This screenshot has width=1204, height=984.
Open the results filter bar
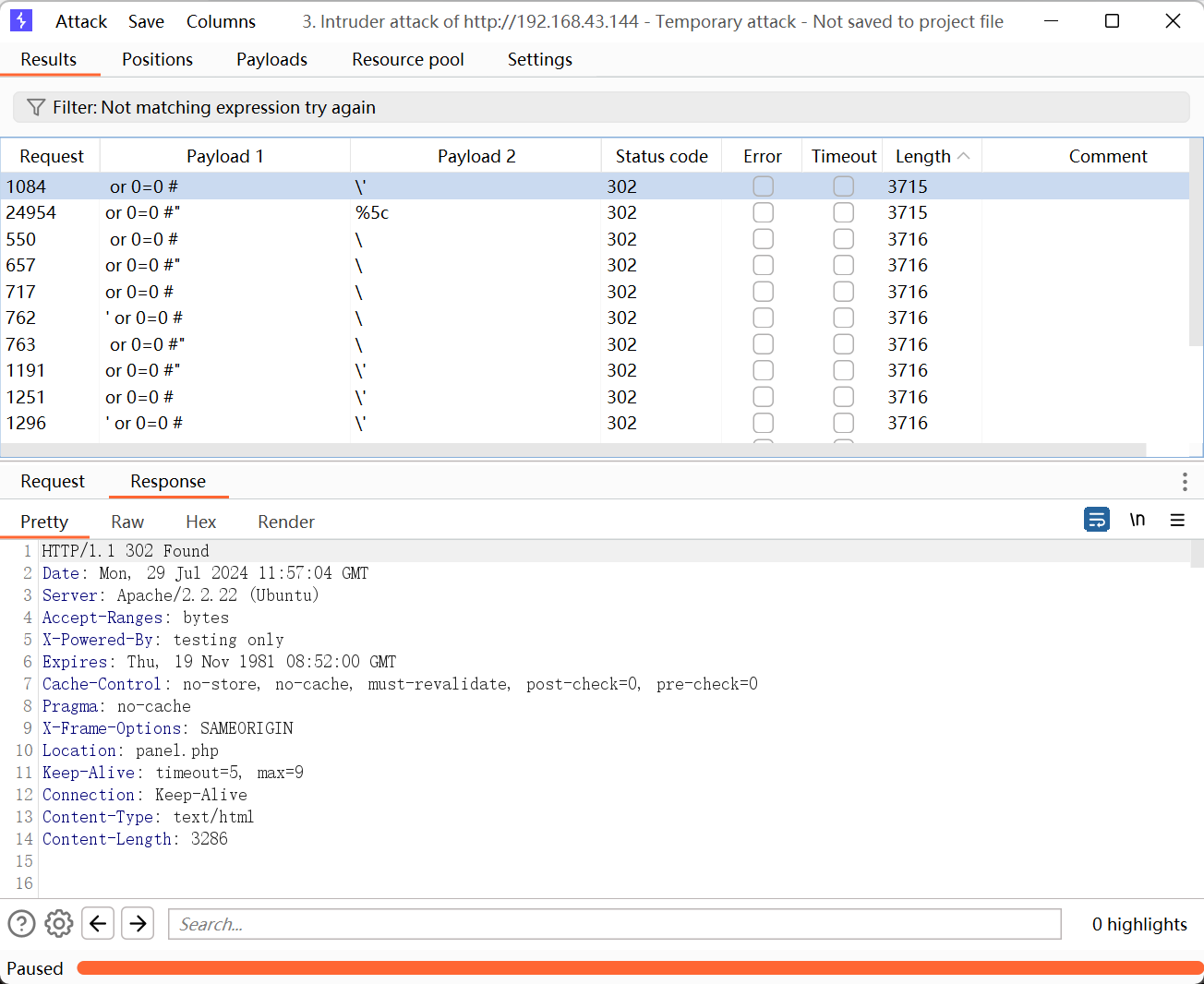click(601, 107)
